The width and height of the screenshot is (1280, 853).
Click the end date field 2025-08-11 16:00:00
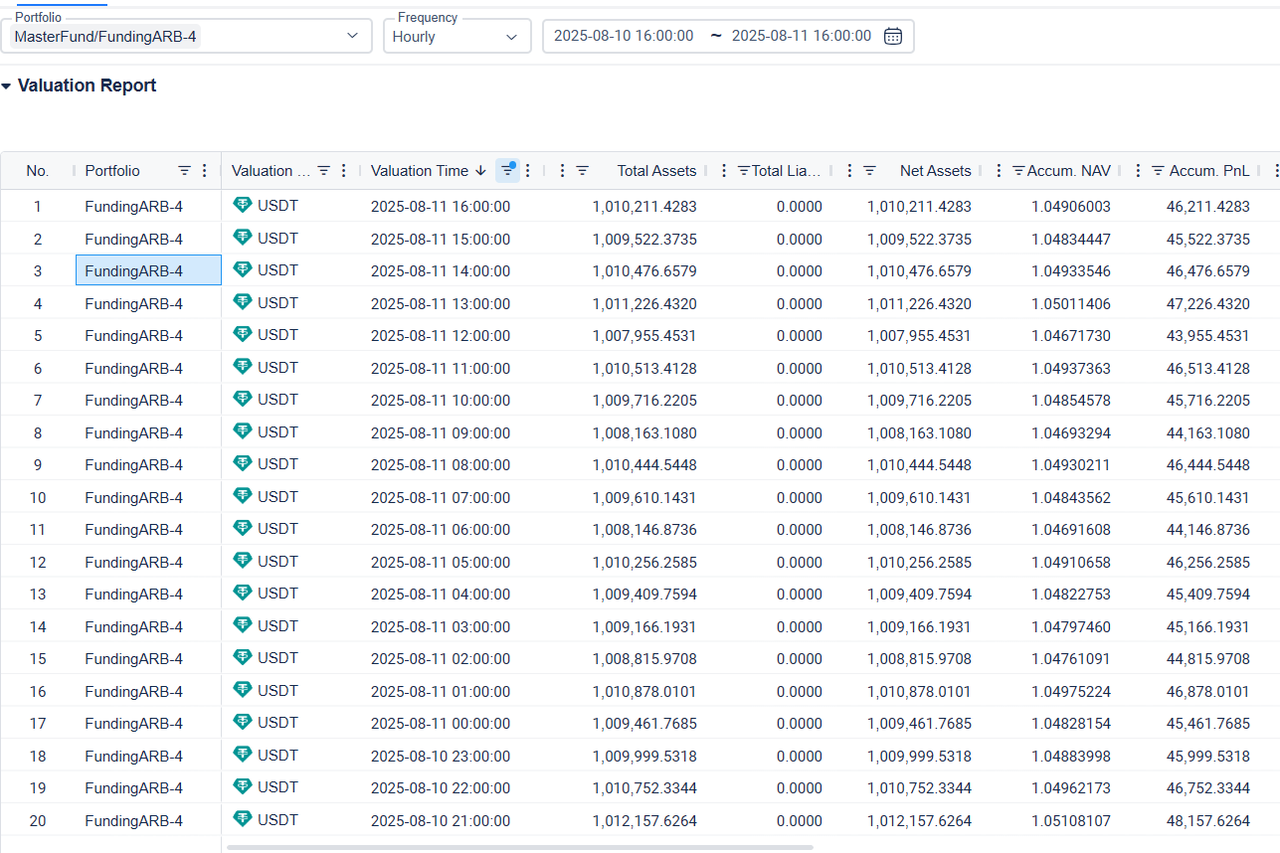(x=801, y=36)
